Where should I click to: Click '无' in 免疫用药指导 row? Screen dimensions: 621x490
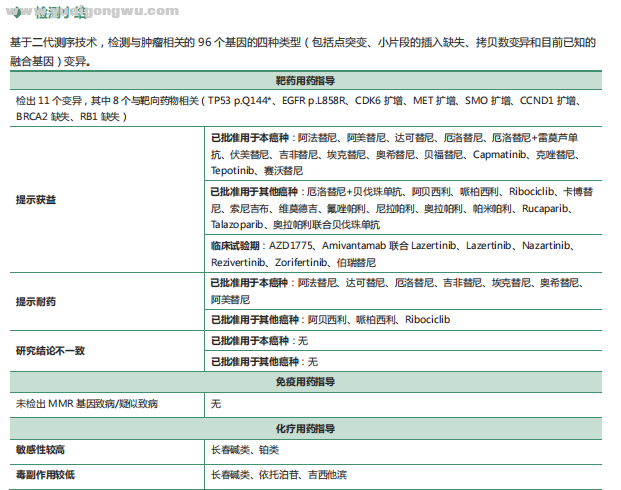[216, 404]
